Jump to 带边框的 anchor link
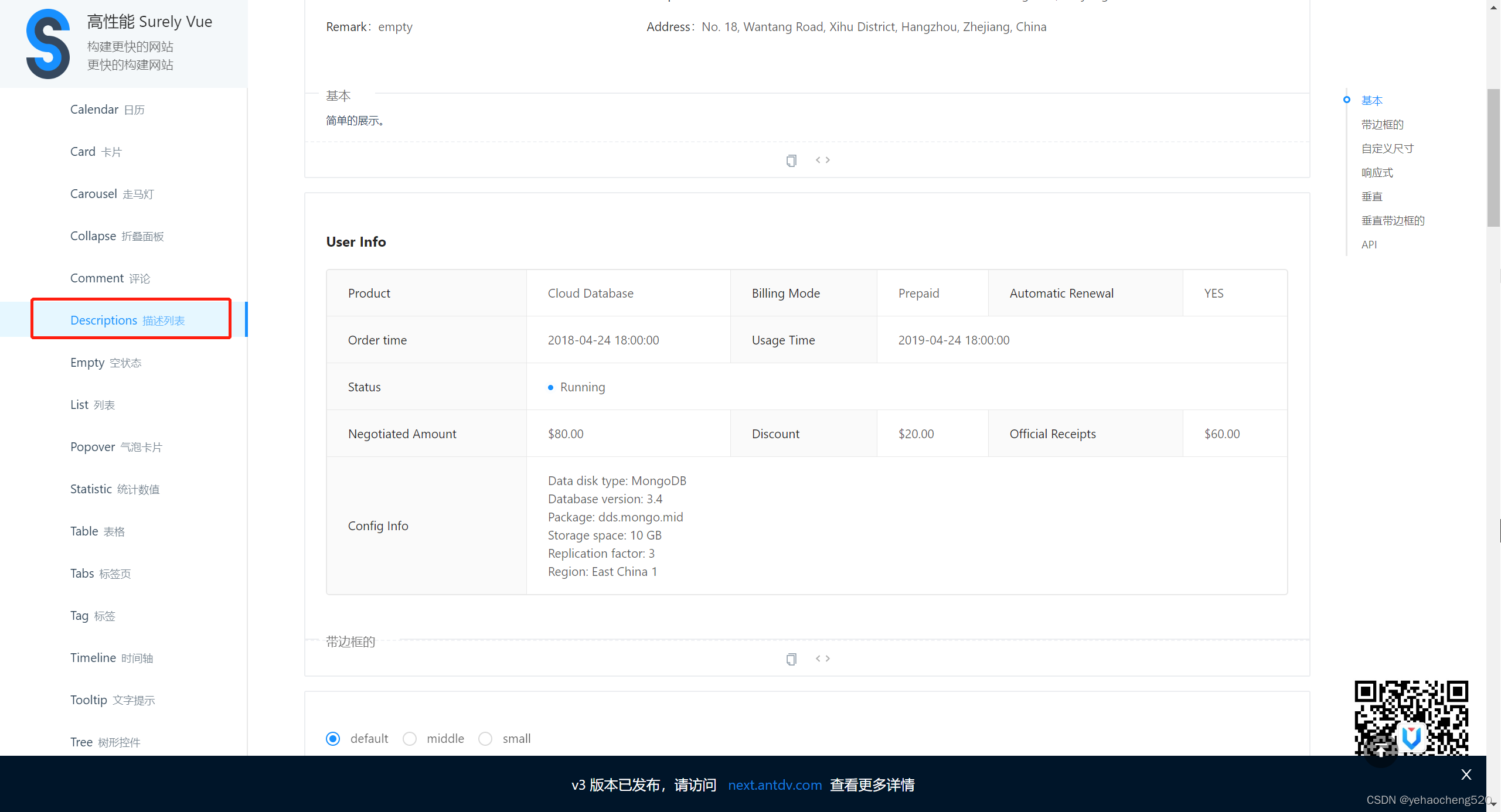The width and height of the screenshot is (1501, 812). click(x=1382, y=124)
